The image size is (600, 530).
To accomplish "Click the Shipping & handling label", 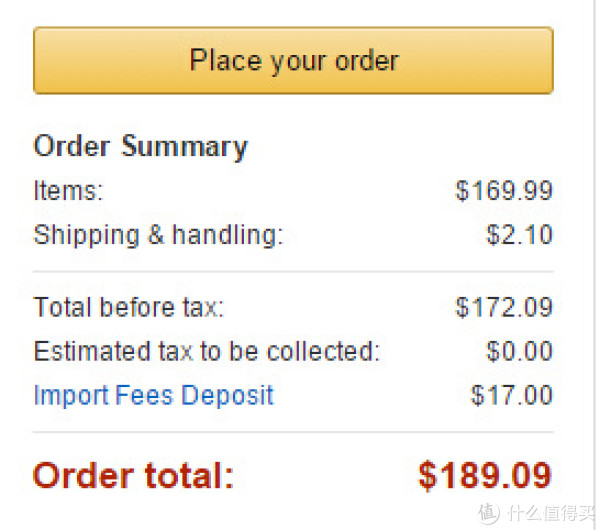I will tap(158, 235).
